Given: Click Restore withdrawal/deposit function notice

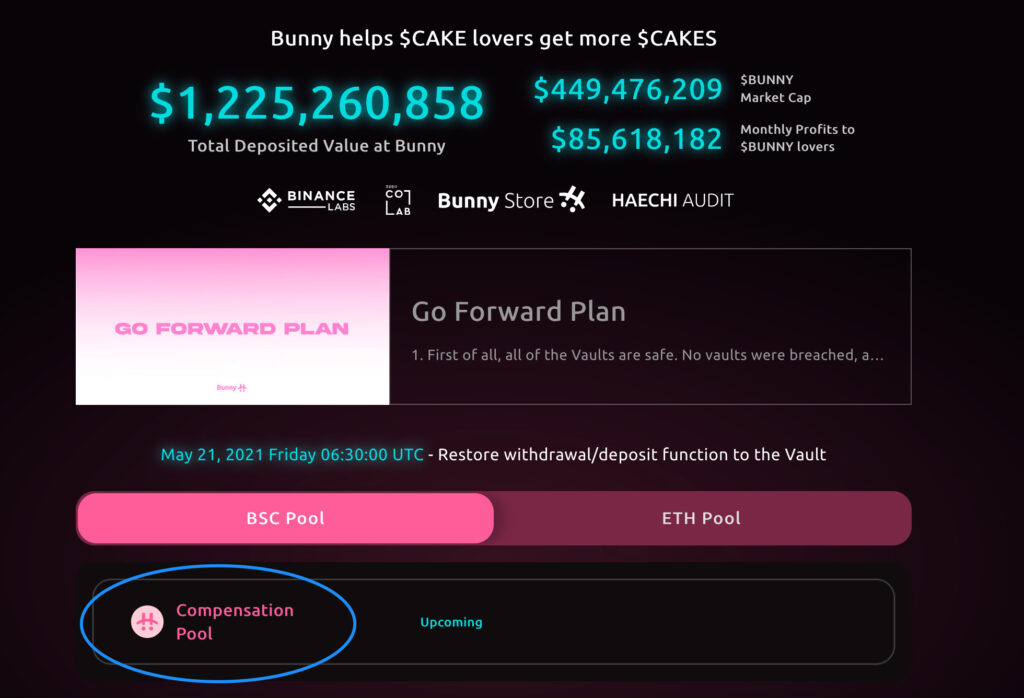Looking at the screenshot, I should (x=632, y=454).
